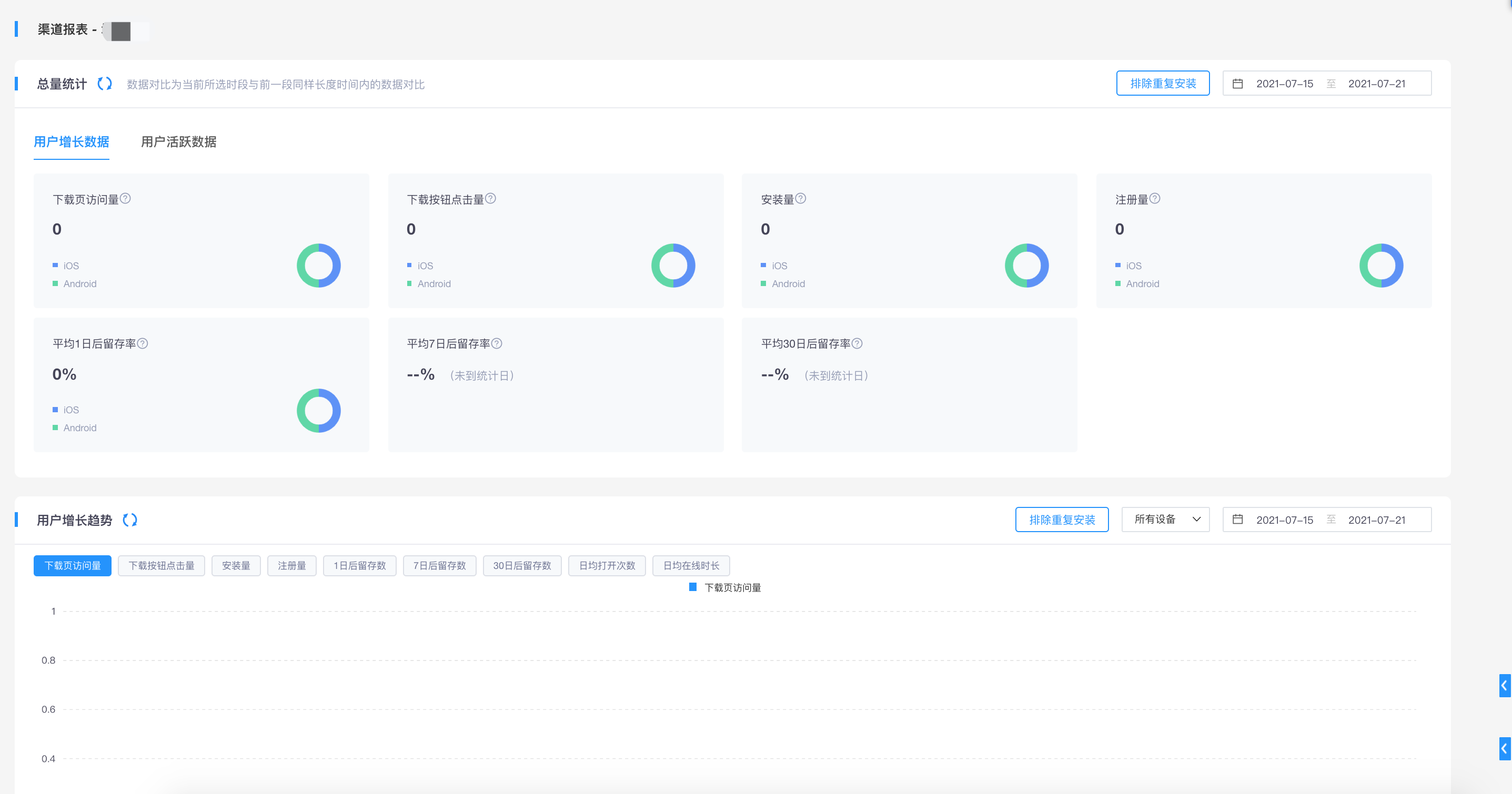Click refresh icon beside 总量统计
1512x794 pixels.
[x=105, y=84]
